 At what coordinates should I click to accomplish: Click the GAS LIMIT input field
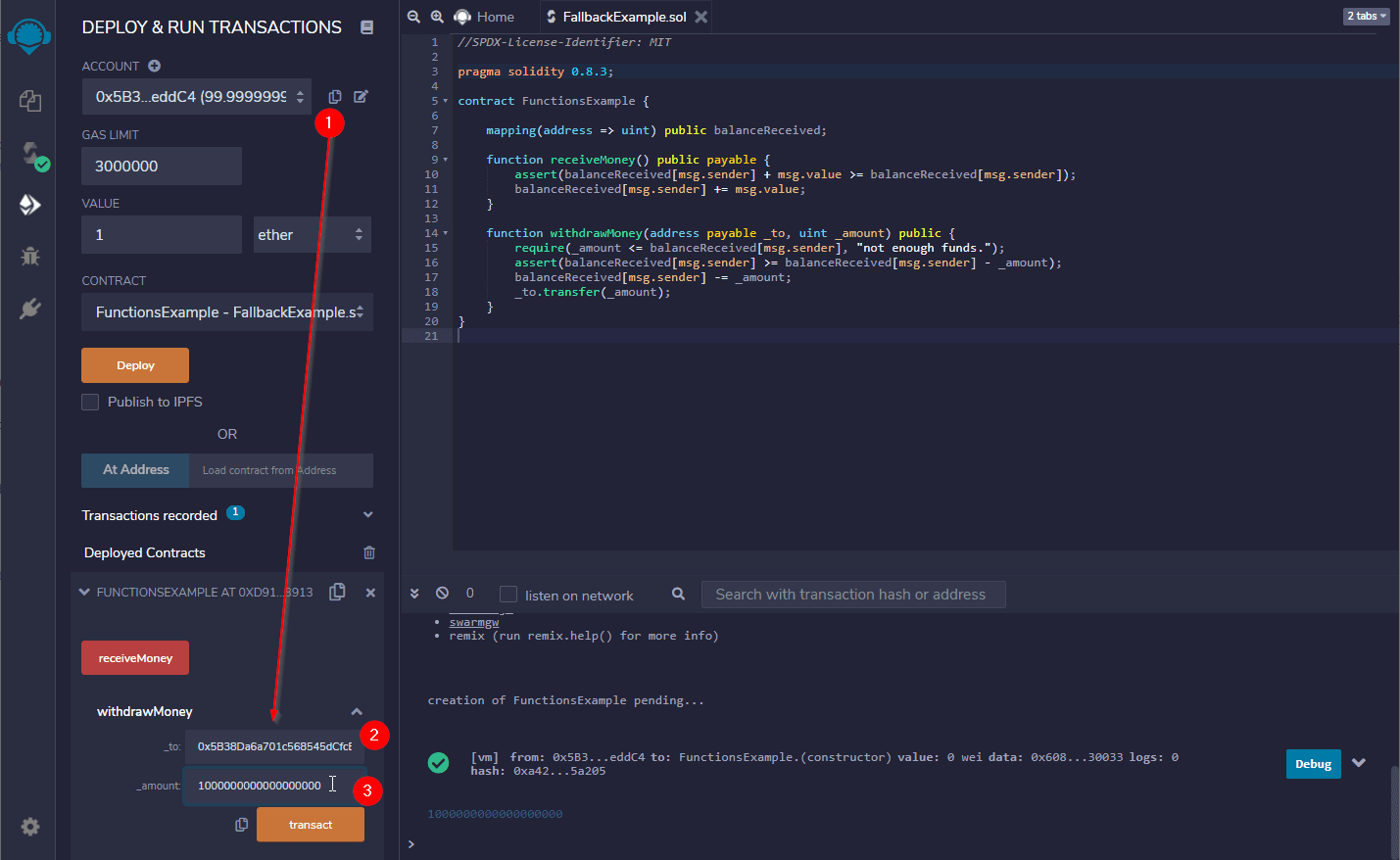click(x=162, y=167)
